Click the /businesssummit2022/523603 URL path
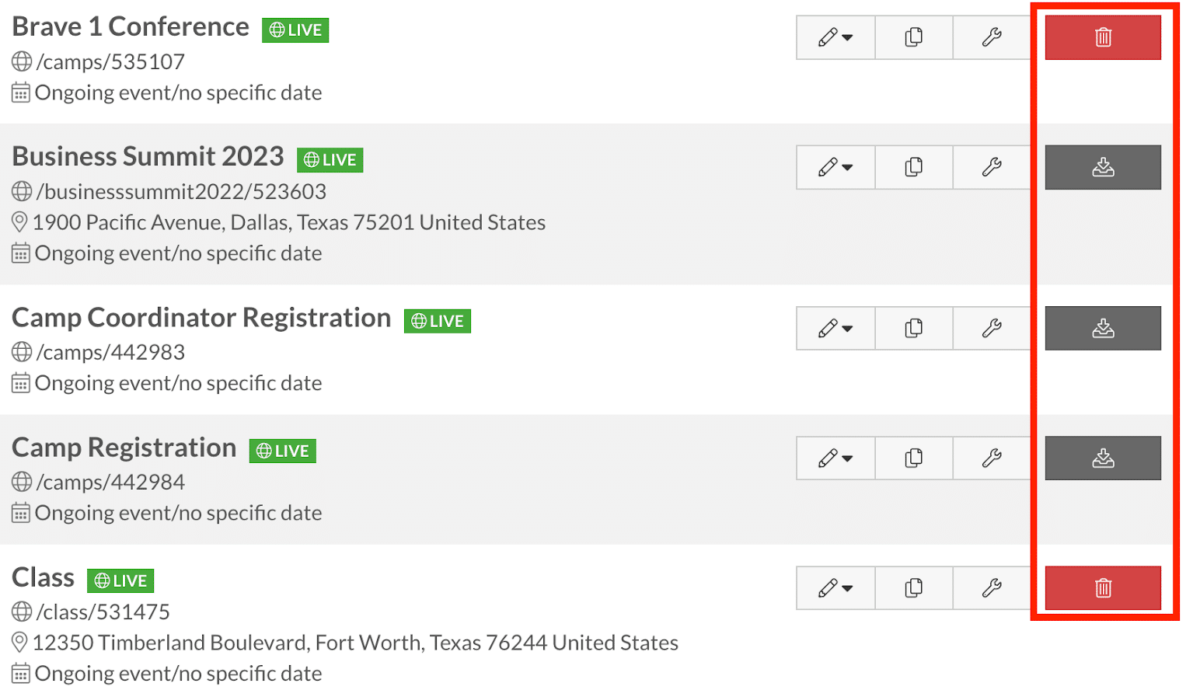Image resolution: width=1200 pixels, height=690 pixels. (180, 191)
